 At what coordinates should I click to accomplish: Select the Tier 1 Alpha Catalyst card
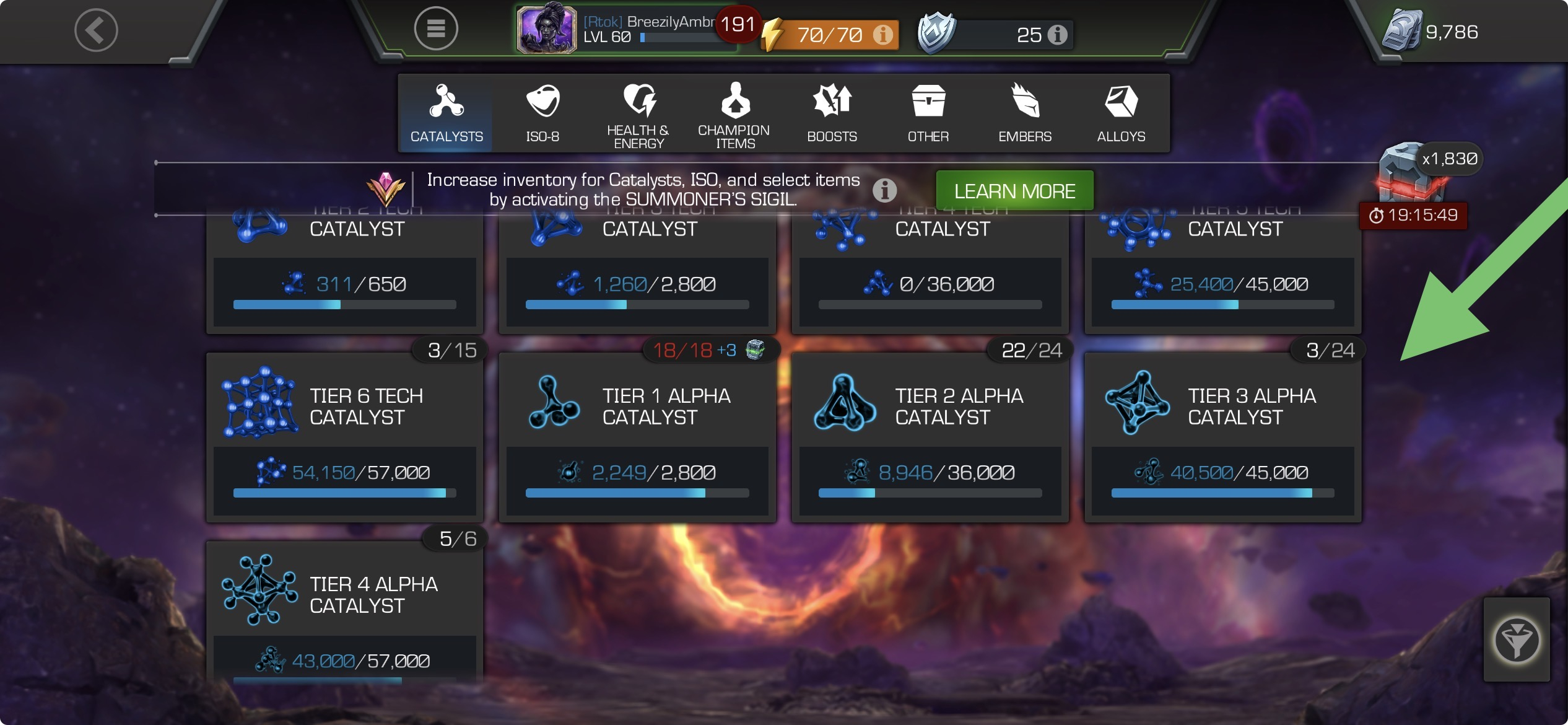click(x=637, y=437)
